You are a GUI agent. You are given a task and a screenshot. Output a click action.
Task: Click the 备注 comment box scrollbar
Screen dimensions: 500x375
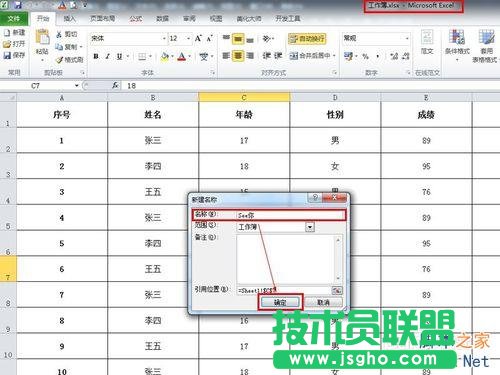click(x=338, y=259)
